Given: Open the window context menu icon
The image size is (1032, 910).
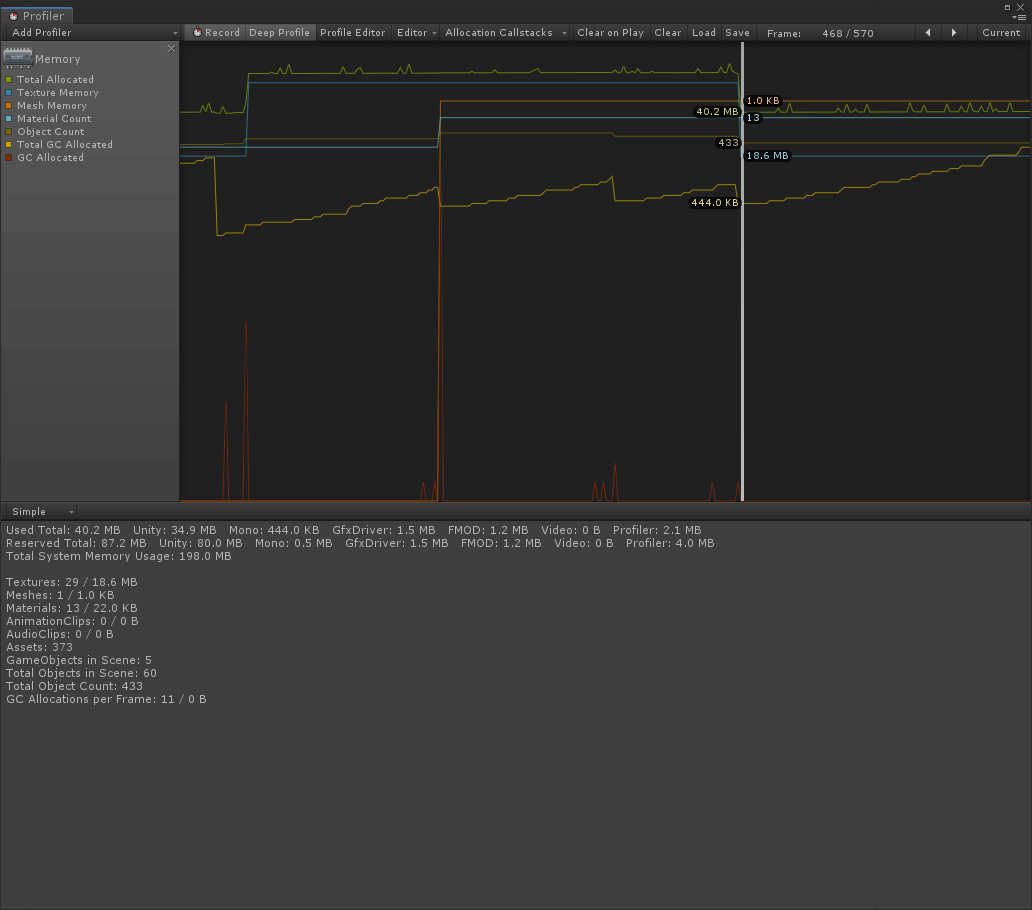Looking at the screenshot, I should [x=1021, y=16].
